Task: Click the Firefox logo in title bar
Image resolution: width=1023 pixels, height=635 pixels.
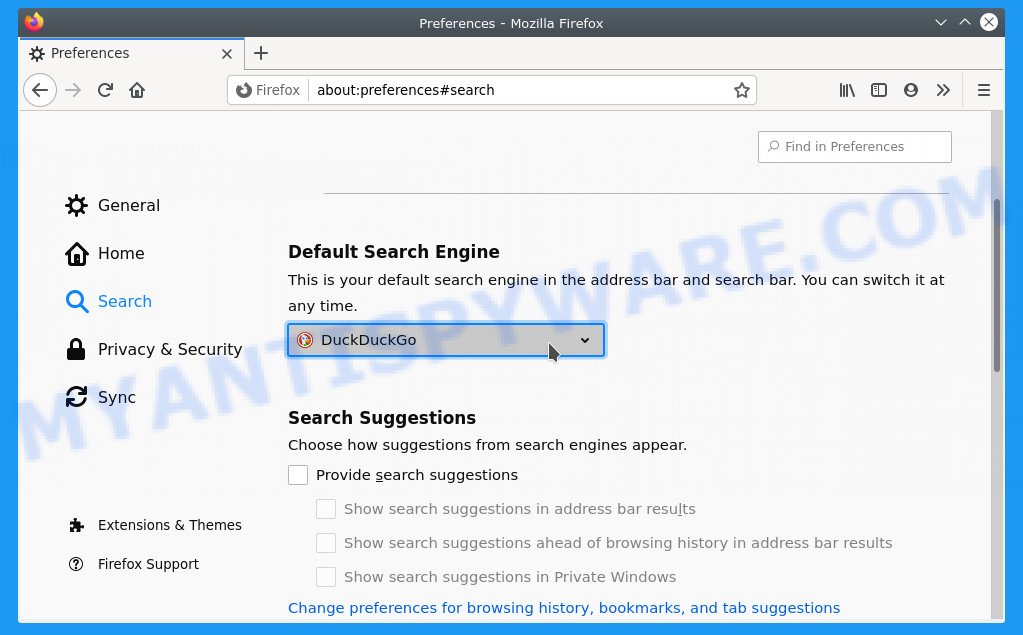Action: (34, 22)
